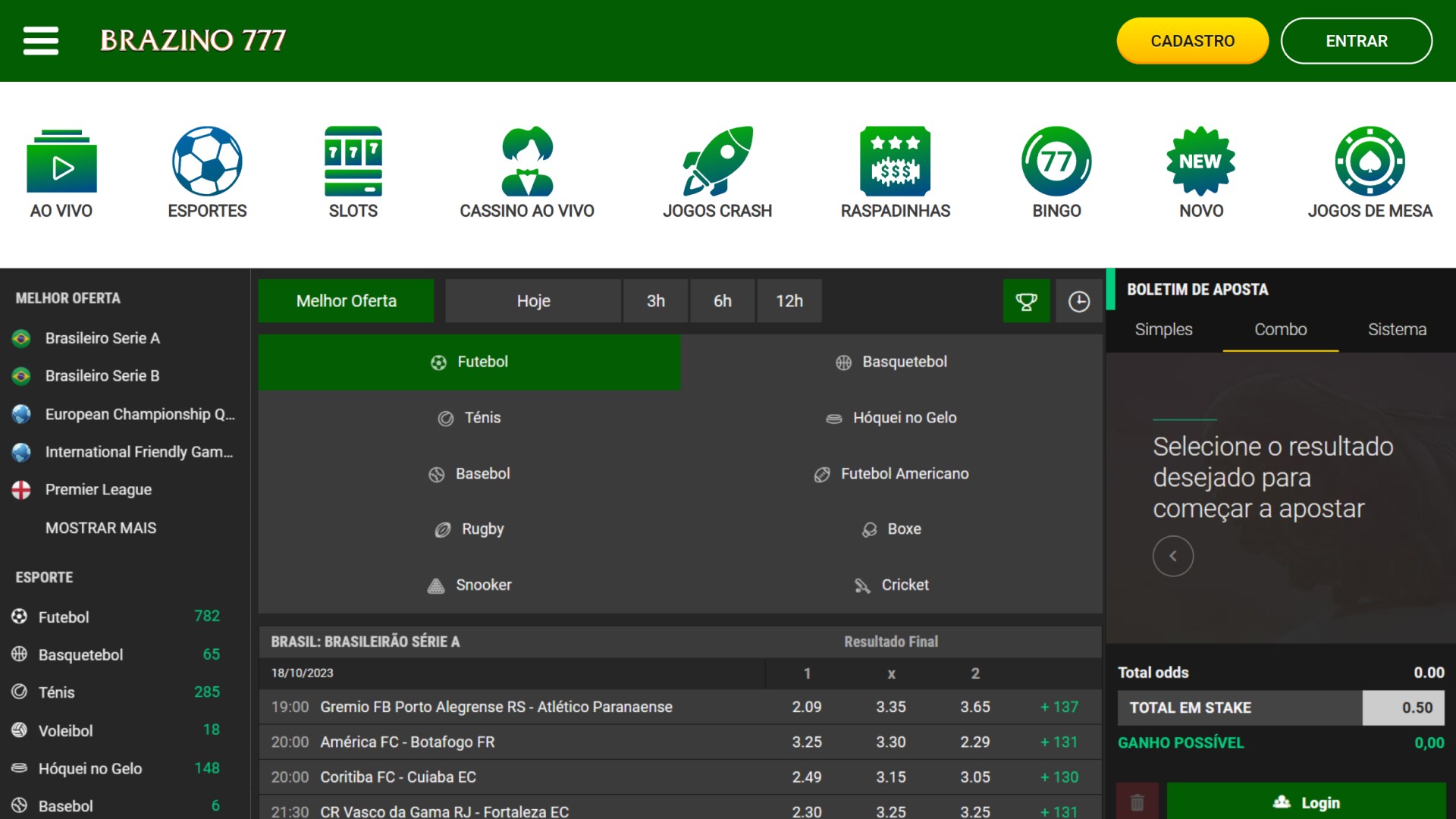The width and height of the screenshot is (1456, 819).
Task: Expand +131 markets for América FC match
Action: [1059, 742]
